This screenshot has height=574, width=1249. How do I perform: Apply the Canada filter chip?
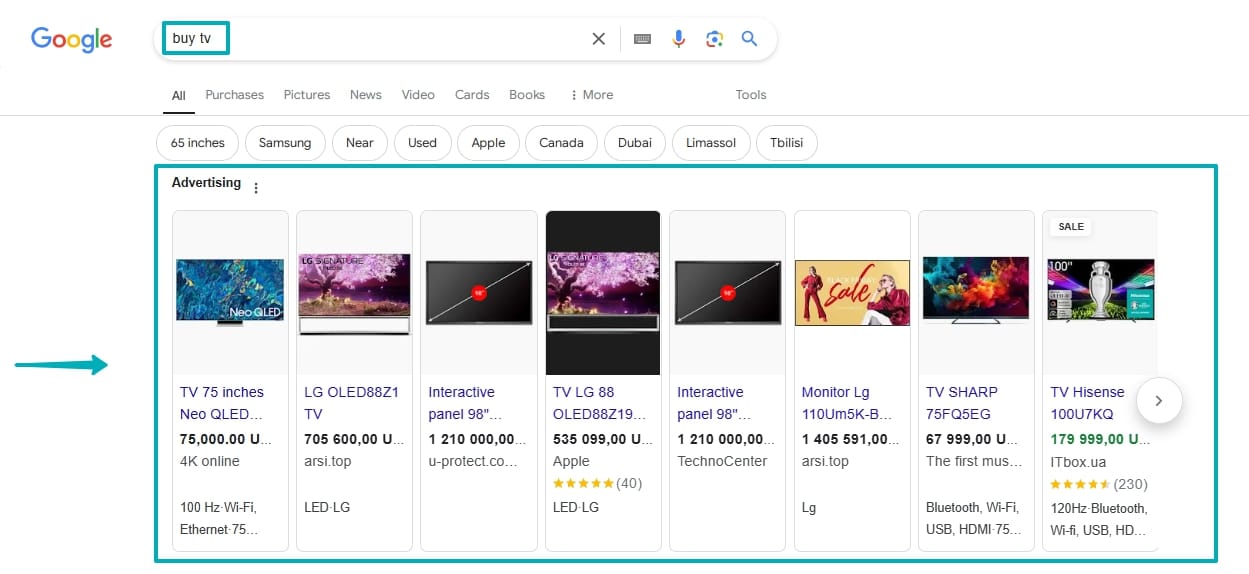pos(561,143)
